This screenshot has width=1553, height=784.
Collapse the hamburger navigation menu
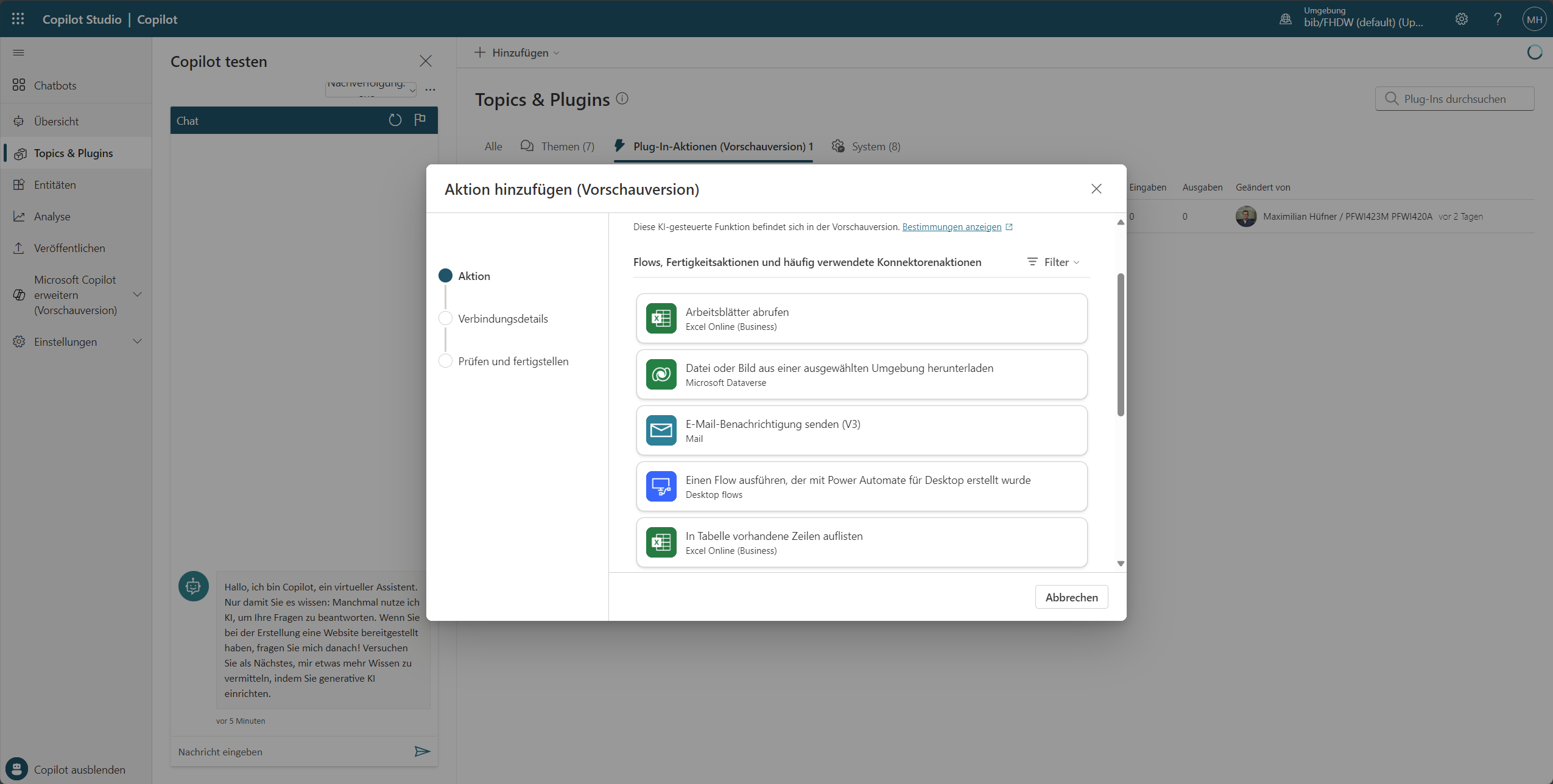tap(18, 52)
